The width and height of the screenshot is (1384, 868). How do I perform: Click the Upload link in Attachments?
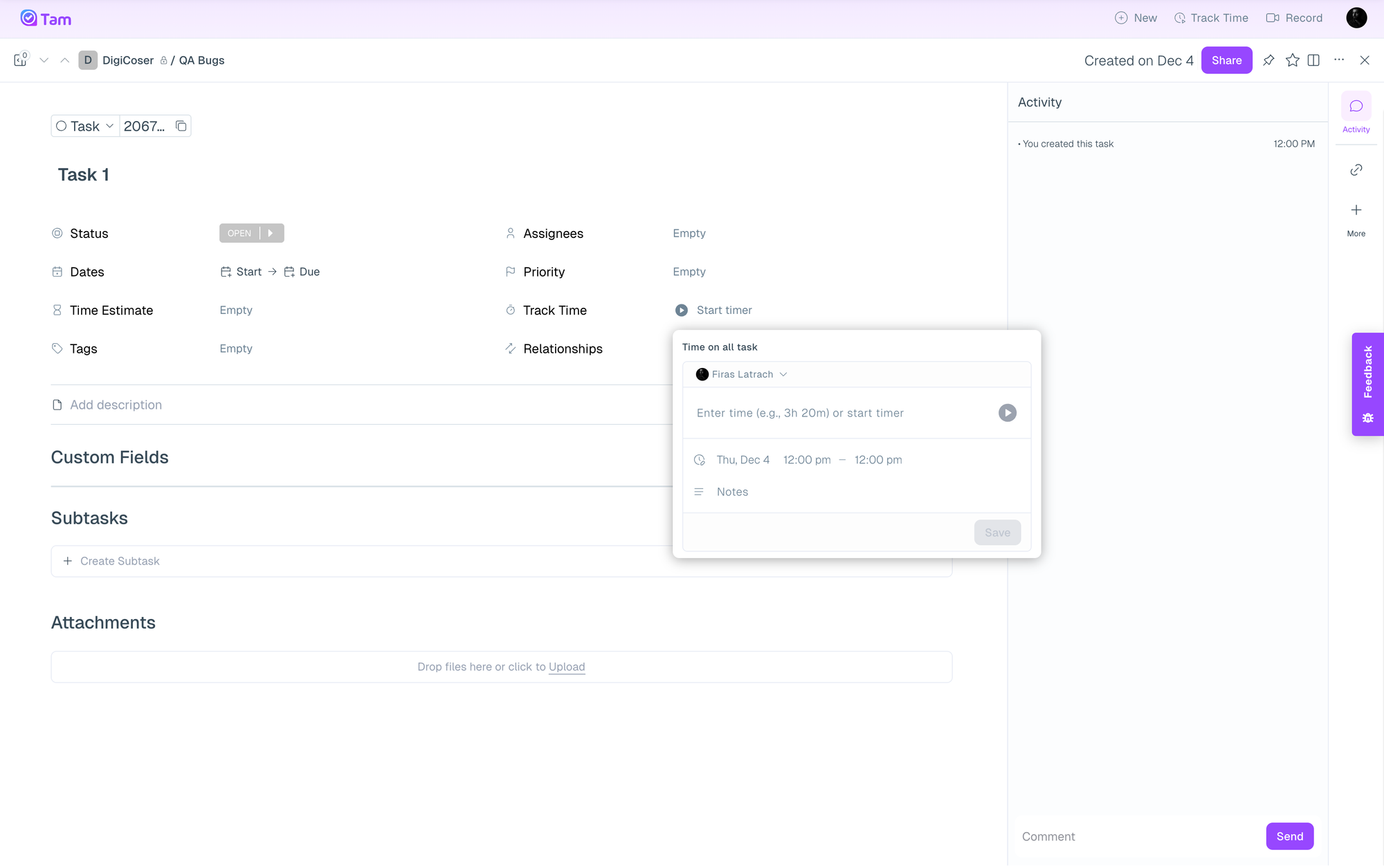pyautogui.click(x=566, y=667)
